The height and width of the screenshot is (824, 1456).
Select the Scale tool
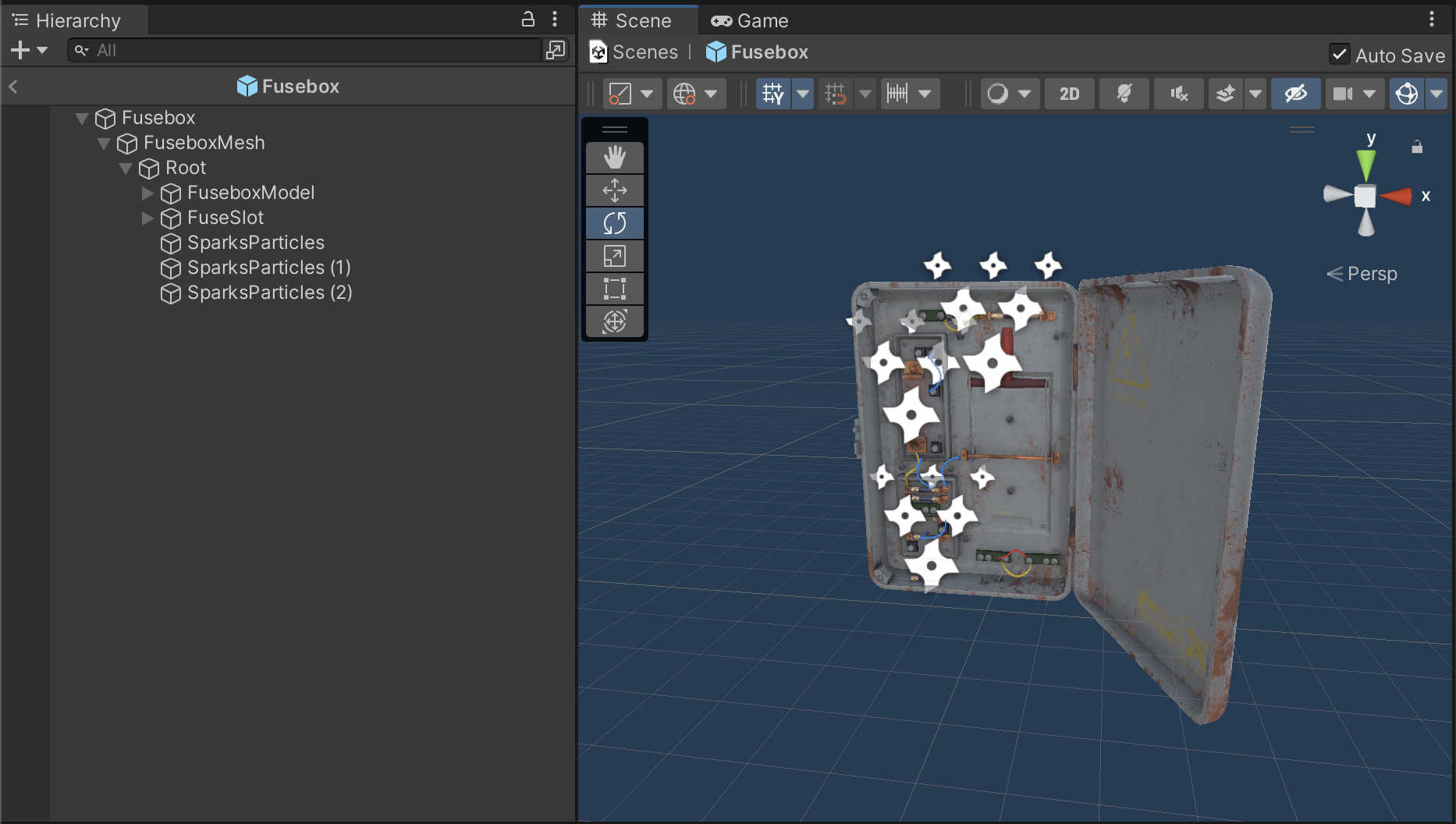click(615, 256)
